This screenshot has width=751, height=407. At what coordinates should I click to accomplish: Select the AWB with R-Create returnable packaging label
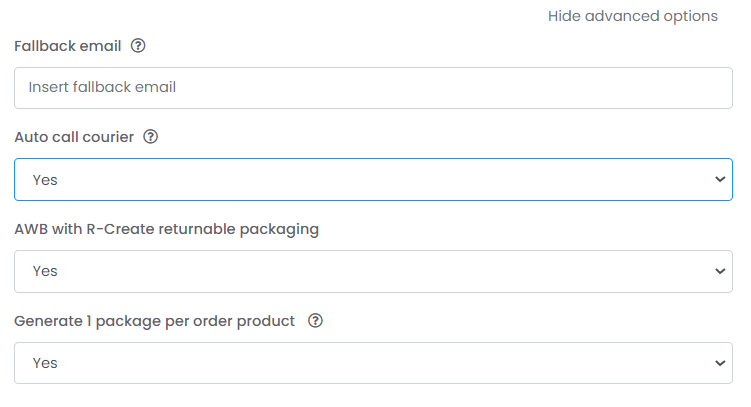(166, 229)
